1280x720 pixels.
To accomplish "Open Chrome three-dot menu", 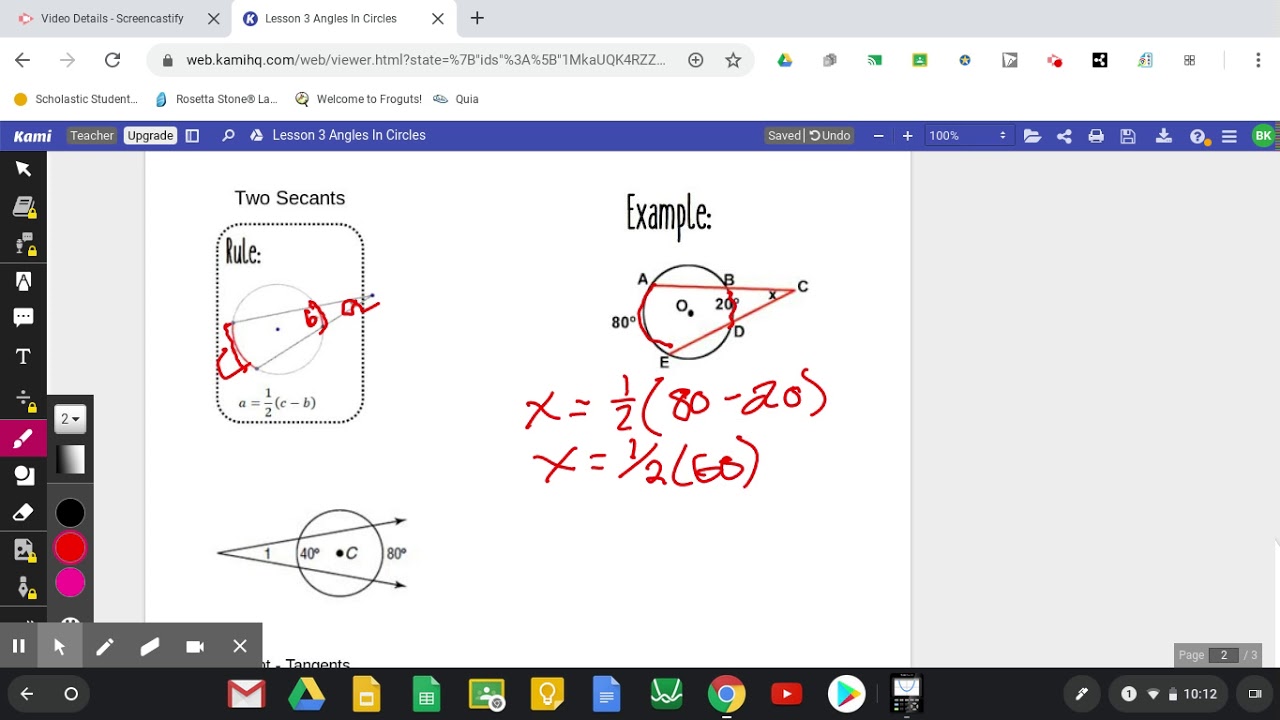I will point(1258,60).
